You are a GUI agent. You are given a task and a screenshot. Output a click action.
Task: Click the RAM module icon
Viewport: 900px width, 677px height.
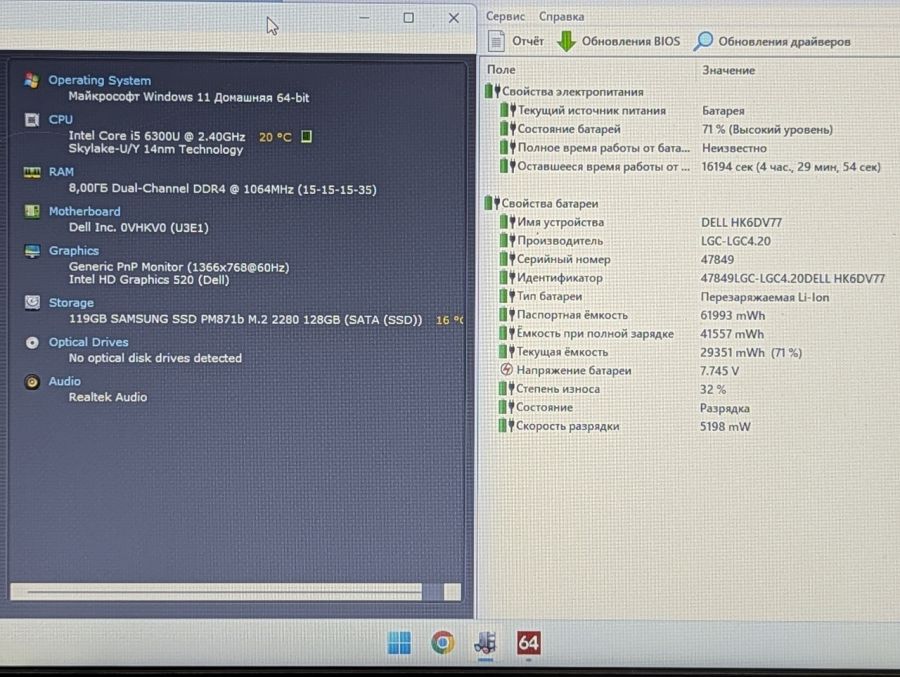point(32,172)
